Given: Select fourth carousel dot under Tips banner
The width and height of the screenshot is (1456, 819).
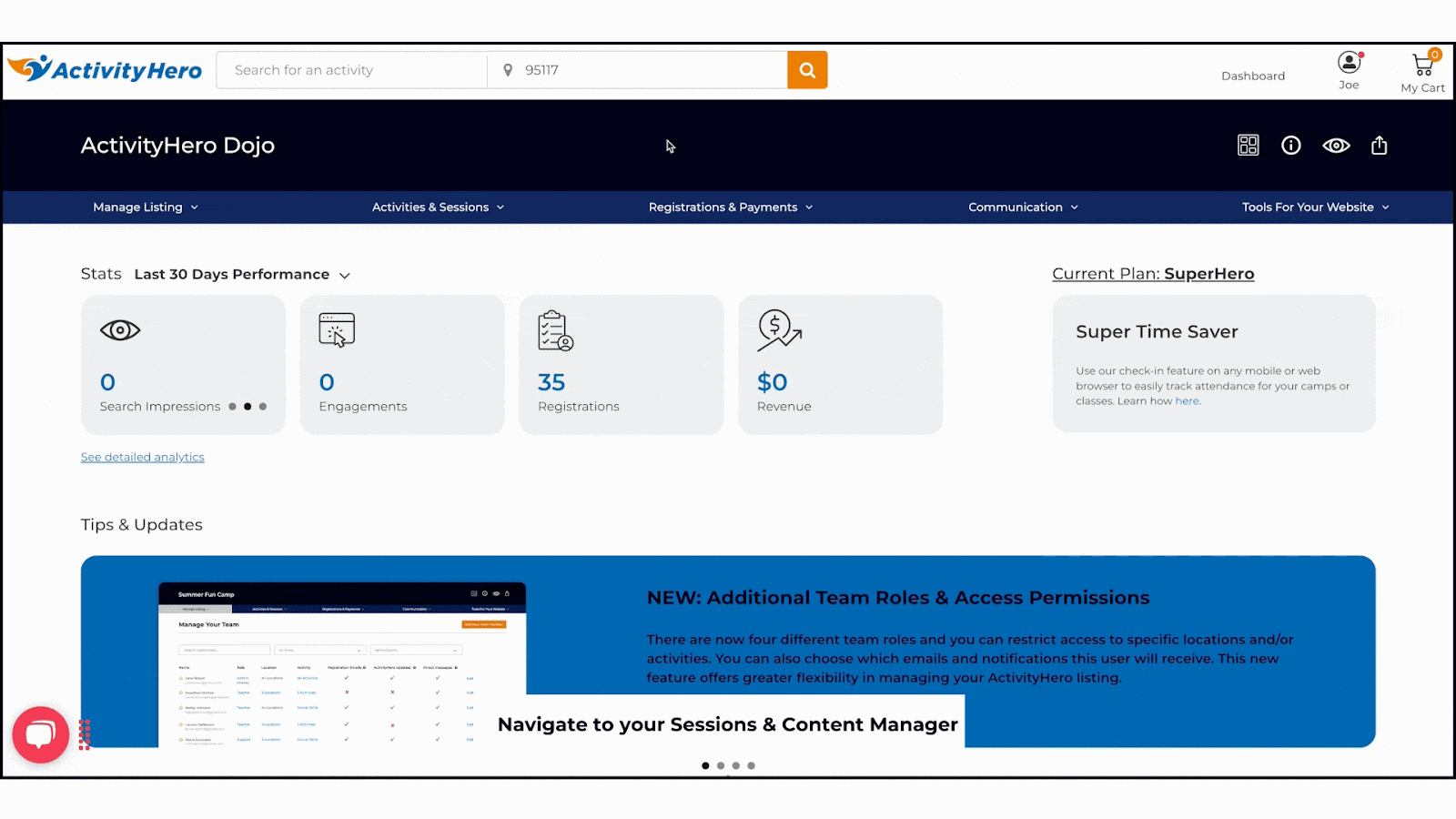Looking at the screenshot, I should point(752,765).
